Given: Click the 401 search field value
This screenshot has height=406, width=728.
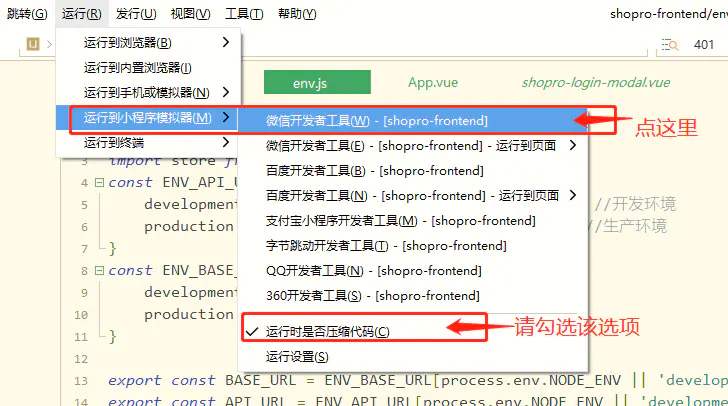Looking at the screenshot, I should coord(703,45).
